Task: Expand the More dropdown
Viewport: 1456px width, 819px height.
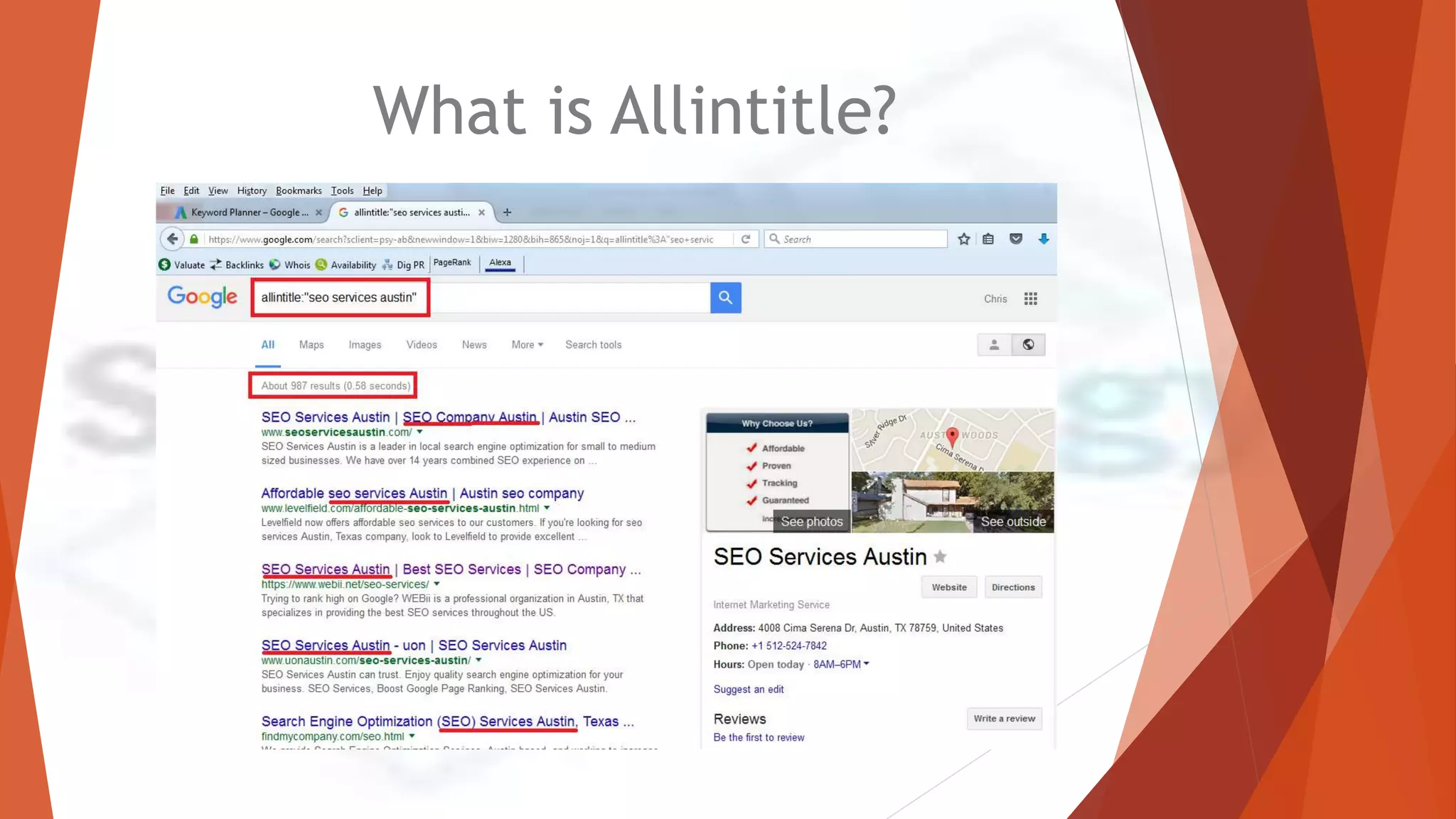Action: pos(527,345)
